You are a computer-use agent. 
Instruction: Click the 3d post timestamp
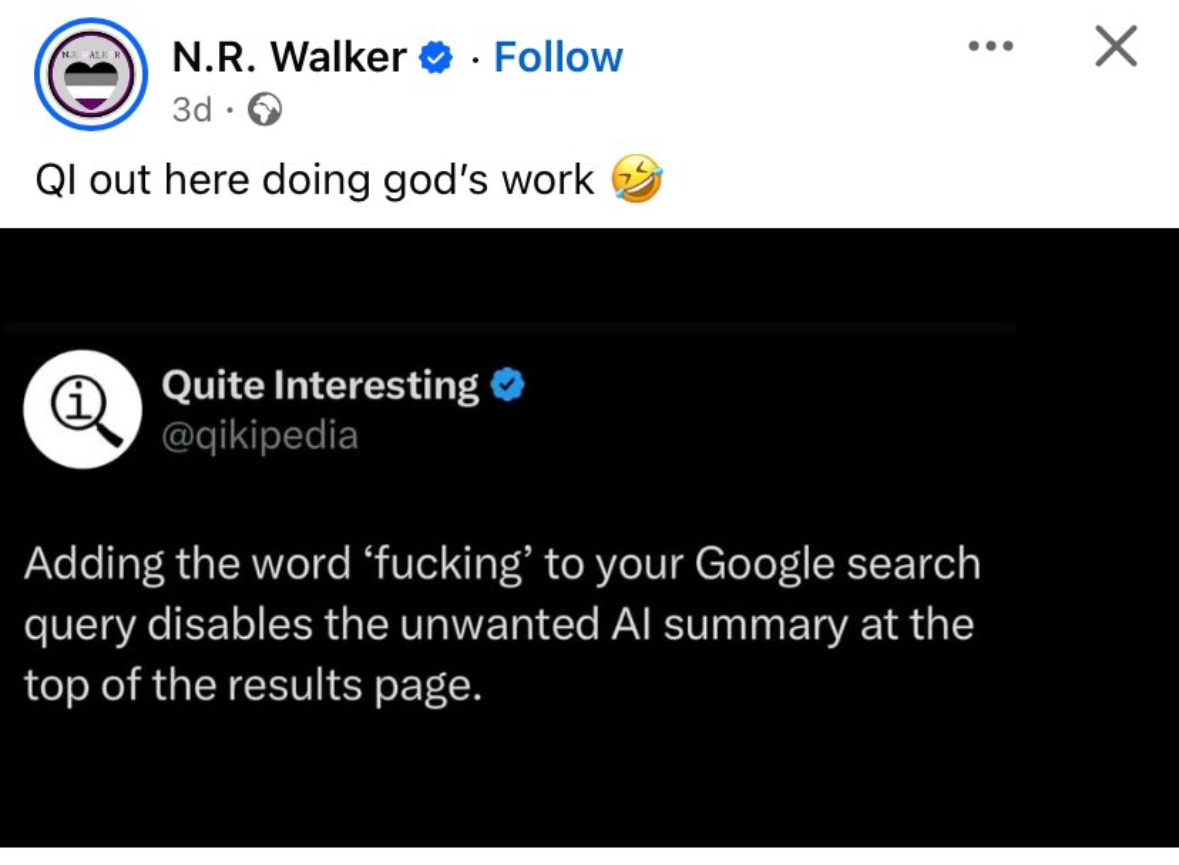191,110
